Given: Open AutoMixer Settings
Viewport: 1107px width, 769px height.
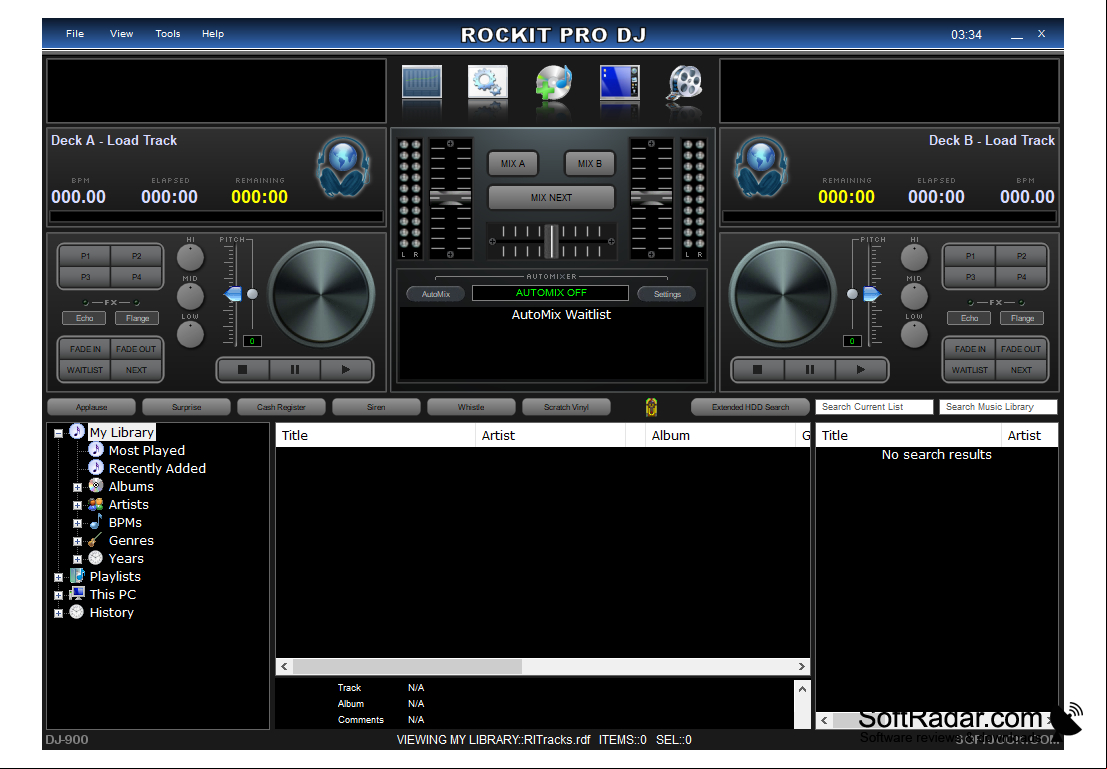Looking at the screenshot, I should pos(667,294).
